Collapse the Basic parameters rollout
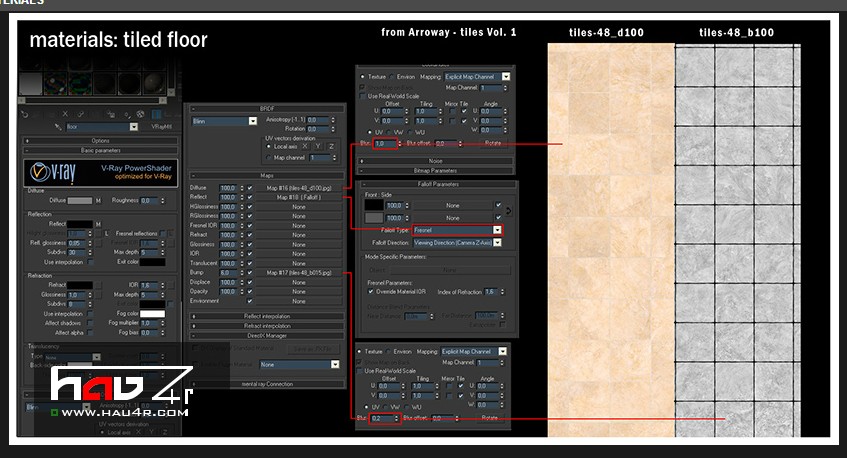Image resolution: width=847 pixels, height=458 pixels. point(100,150)
